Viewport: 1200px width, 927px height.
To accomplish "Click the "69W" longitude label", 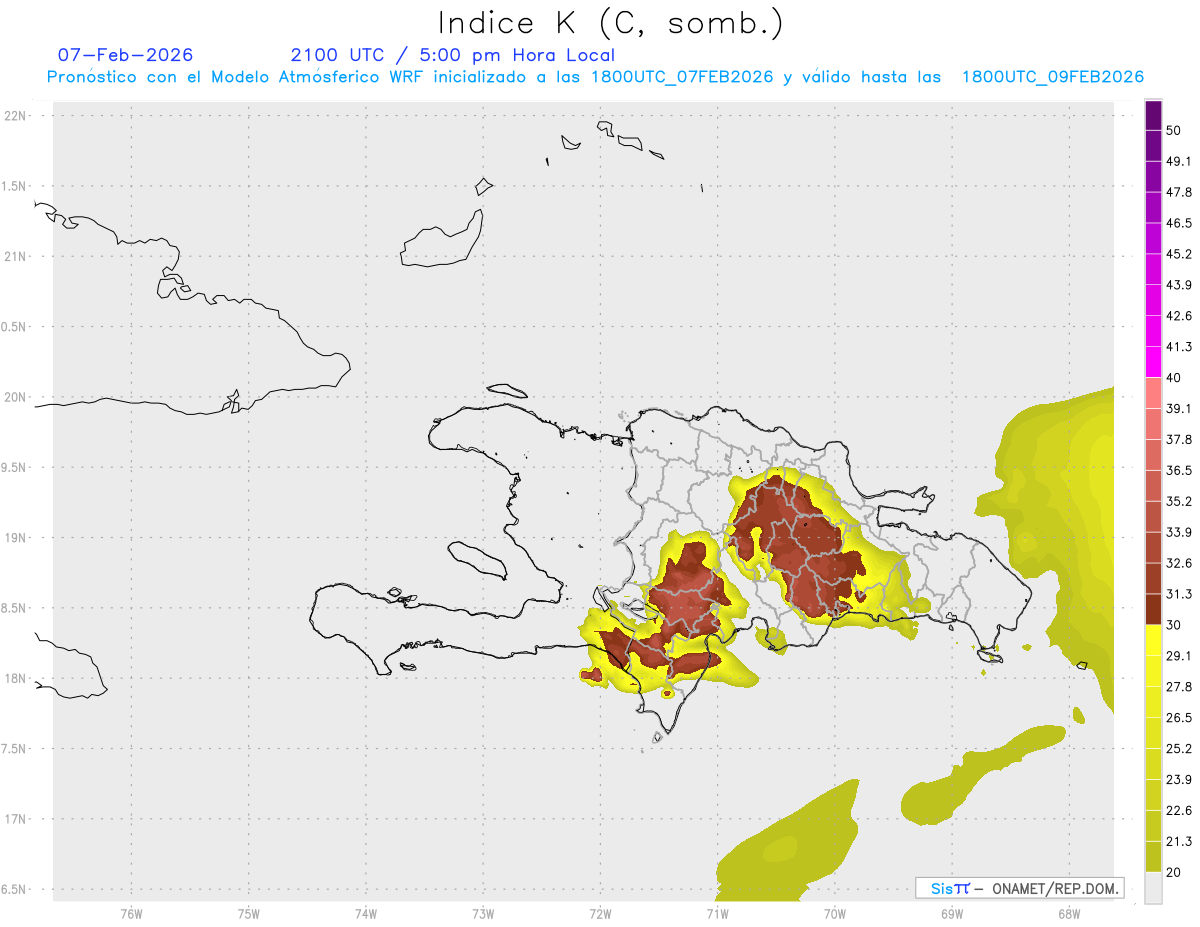I will click(x=951, y=913).
